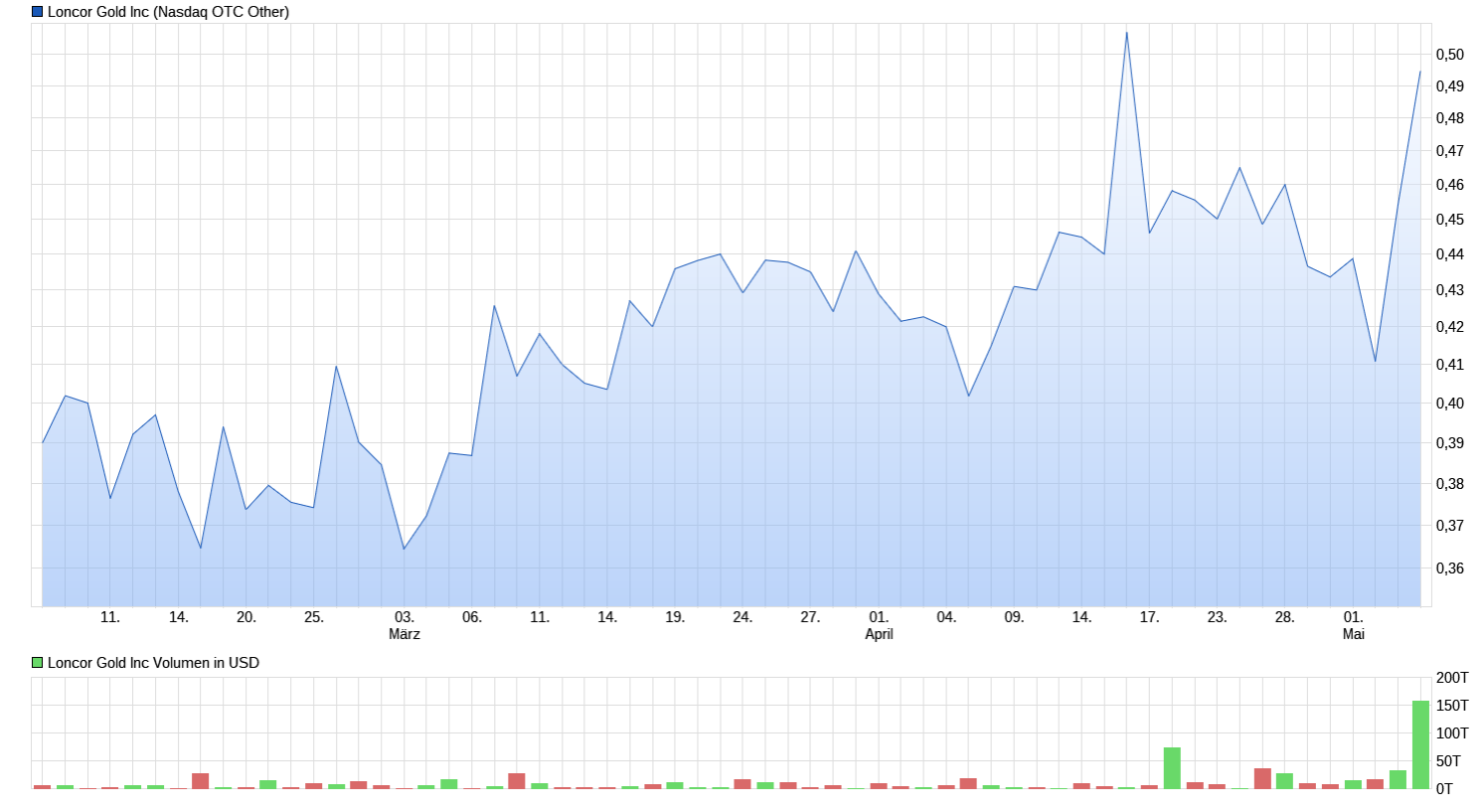Click the price peak point above 0,50
The height and width of the screenshot is (812, 1480).
1126,33
